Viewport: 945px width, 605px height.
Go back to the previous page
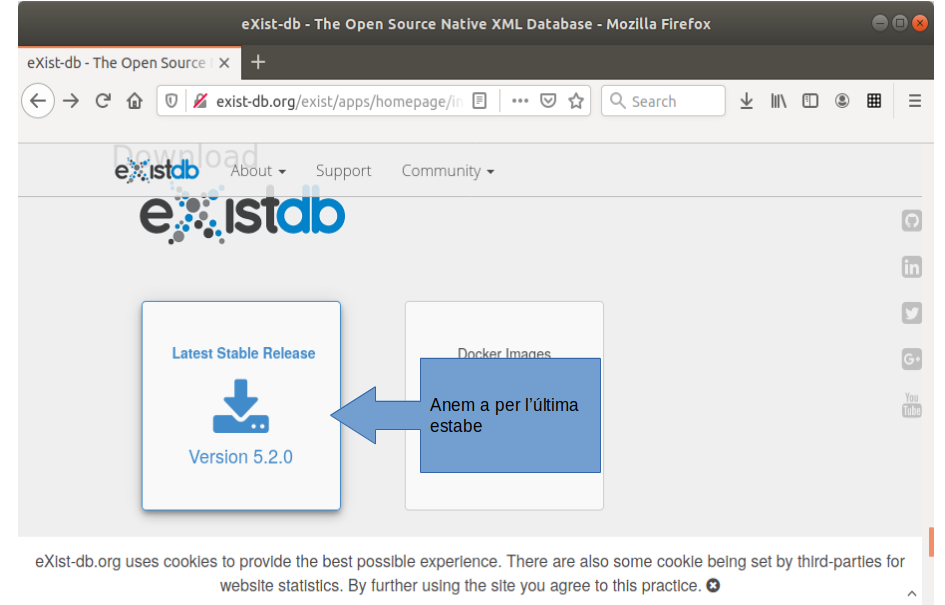(x=38, y=101)
